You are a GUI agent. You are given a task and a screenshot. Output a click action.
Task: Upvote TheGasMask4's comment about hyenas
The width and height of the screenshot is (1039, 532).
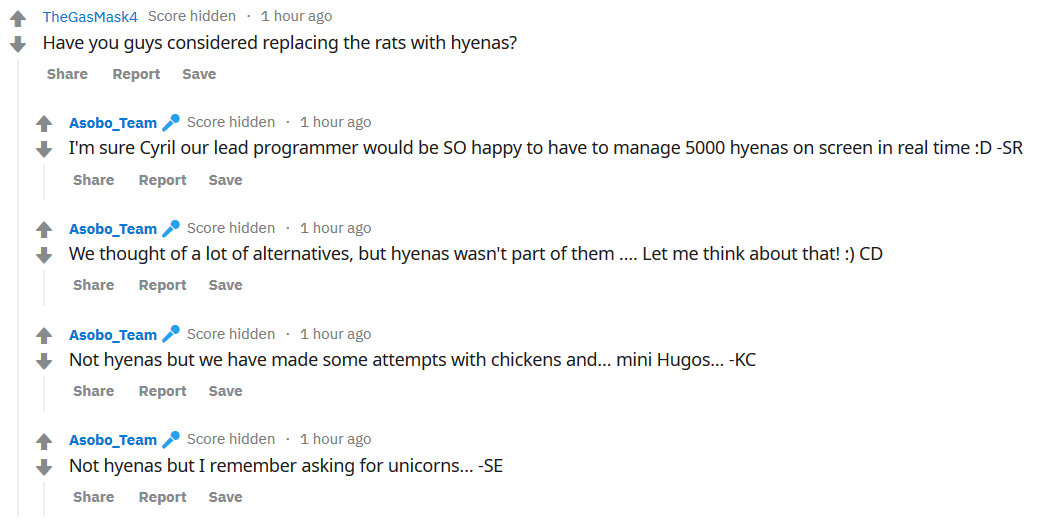point(17,19)
